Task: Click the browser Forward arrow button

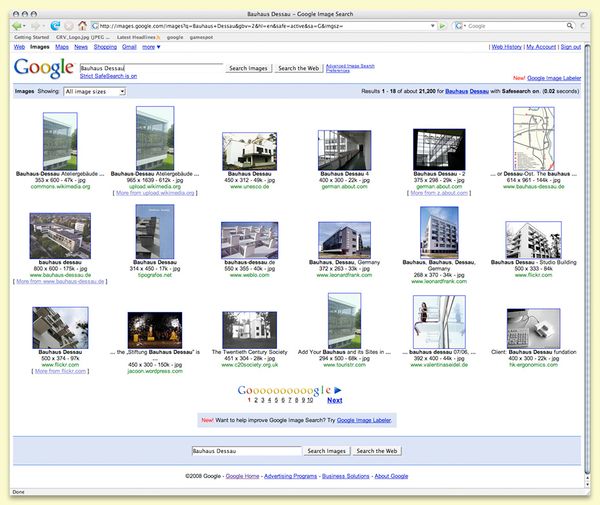Action: click(x=36, y=25)
